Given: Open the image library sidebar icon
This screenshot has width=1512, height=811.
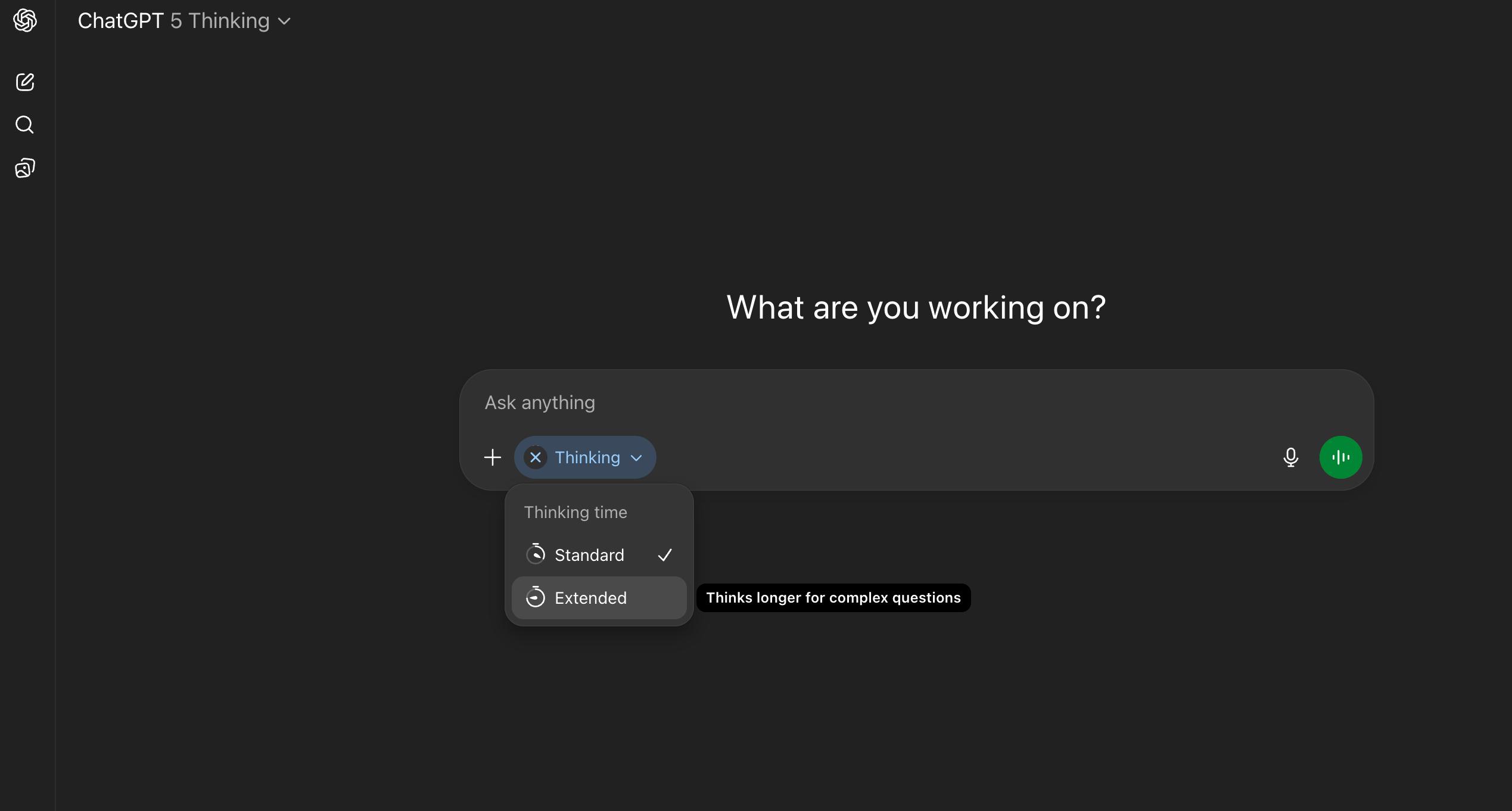Looking at the screenshot, I should click(25, 169).
